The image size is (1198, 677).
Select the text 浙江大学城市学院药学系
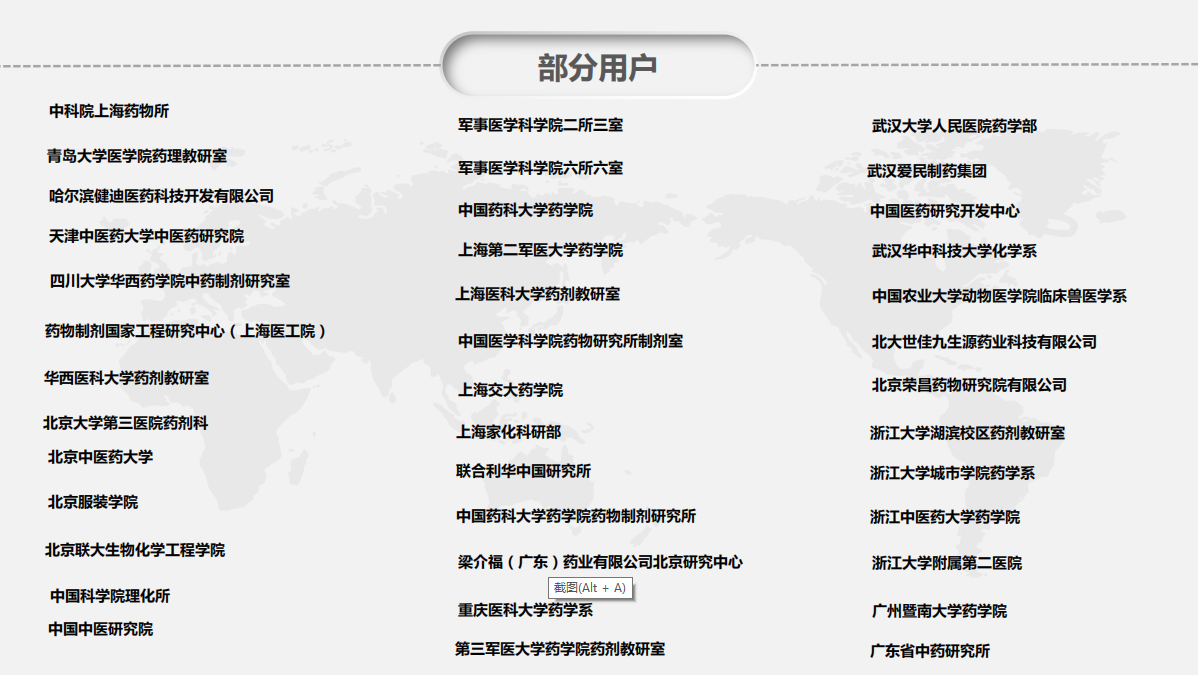pos(952,474)
